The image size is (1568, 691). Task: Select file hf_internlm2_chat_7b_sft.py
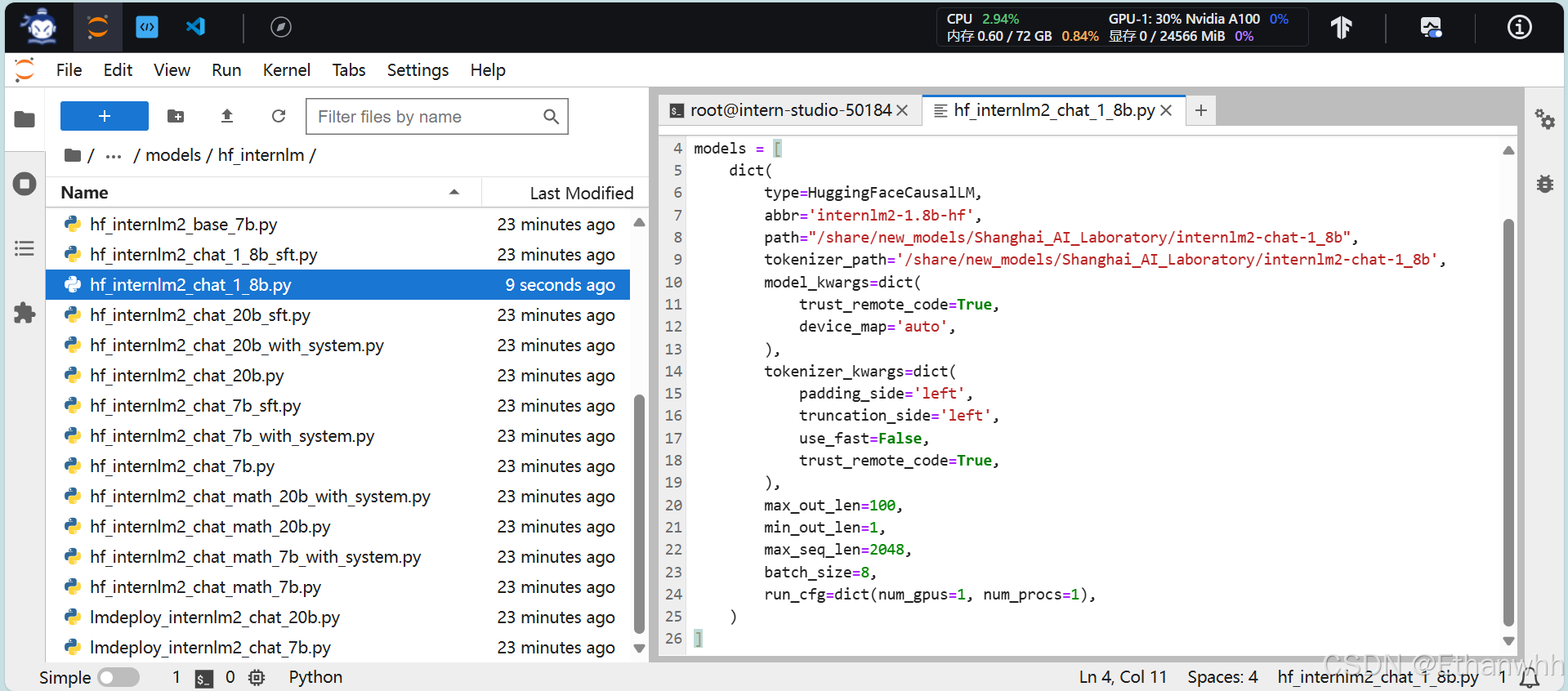(x=338, y=406)
